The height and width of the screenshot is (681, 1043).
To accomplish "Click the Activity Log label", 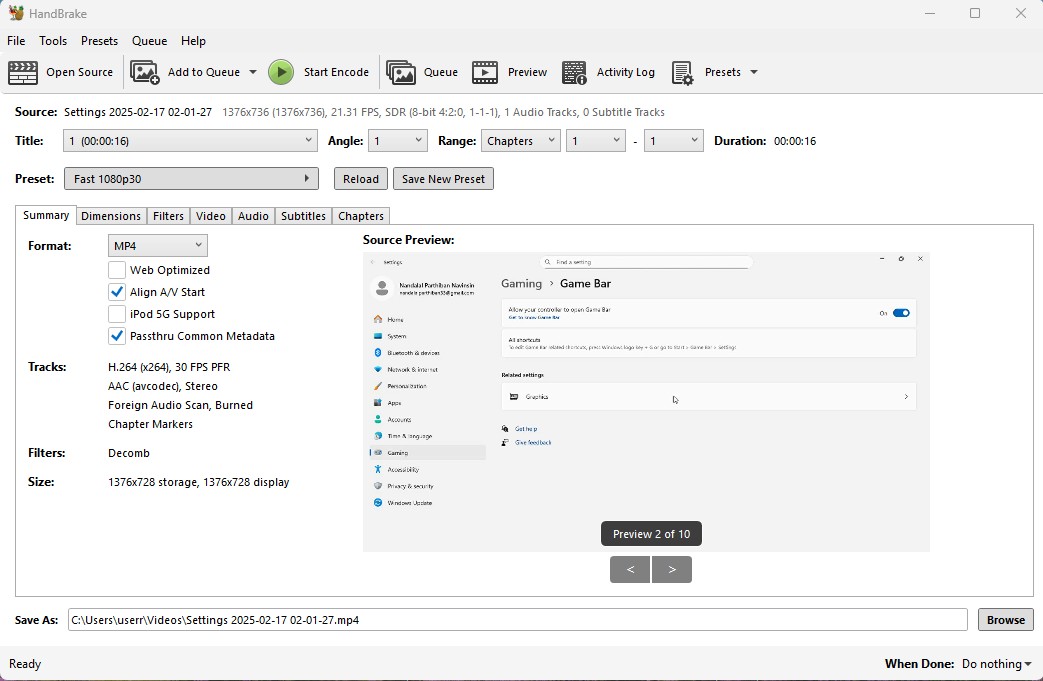I will point(625,72).
